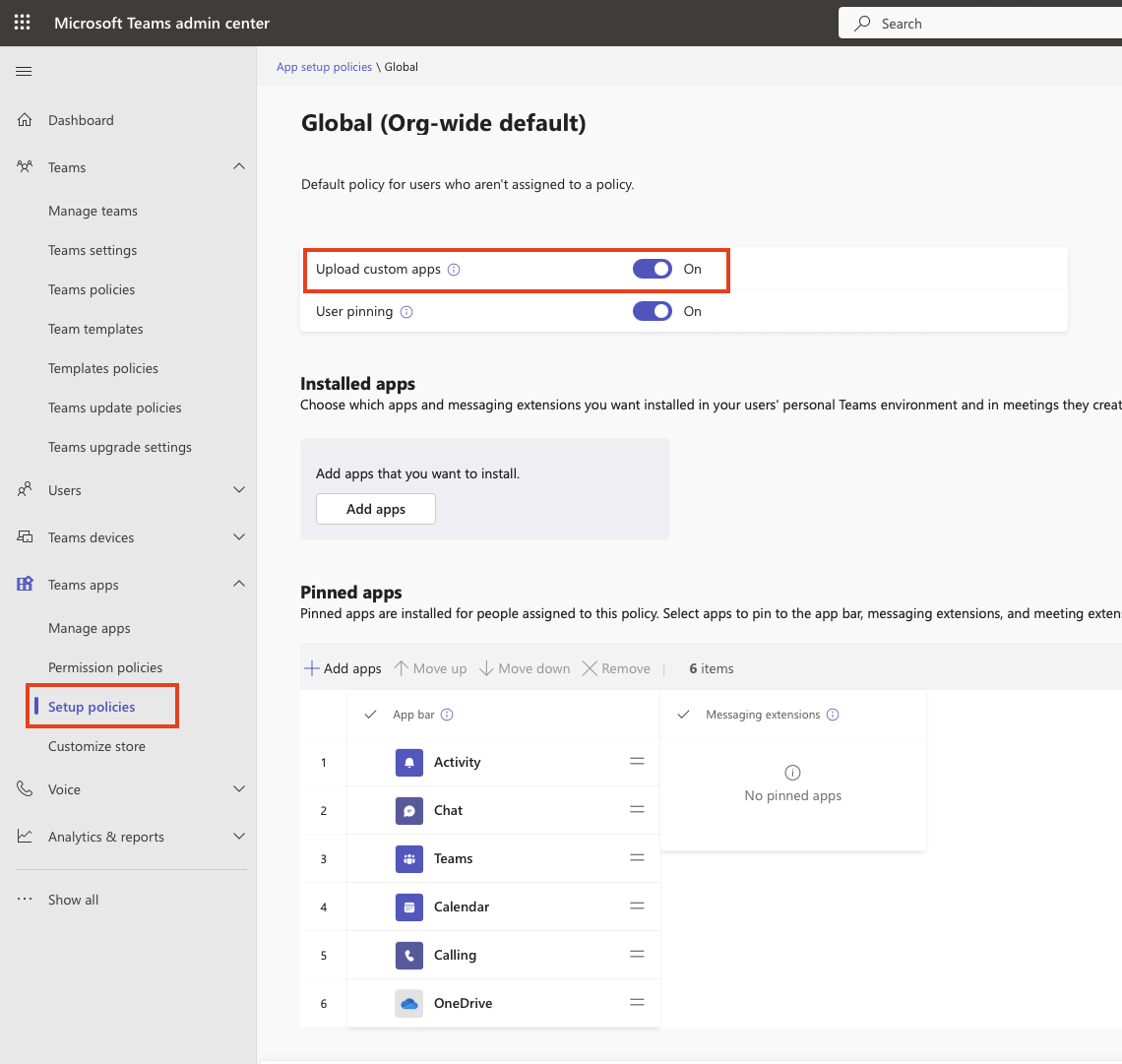Screen dimensions: 1122x1064
Task: Click the Messaging extensions info icon
Action: point(833,715)
